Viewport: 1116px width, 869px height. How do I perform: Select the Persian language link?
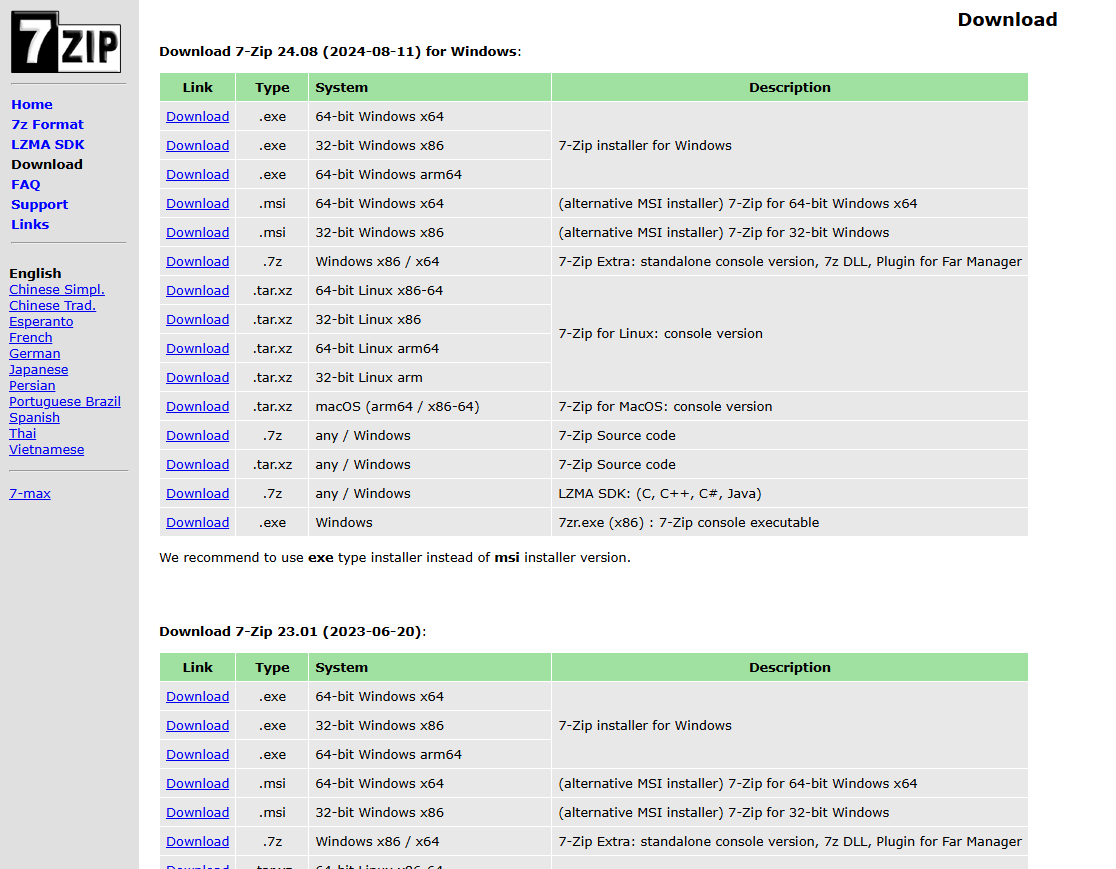pos(32,386)
